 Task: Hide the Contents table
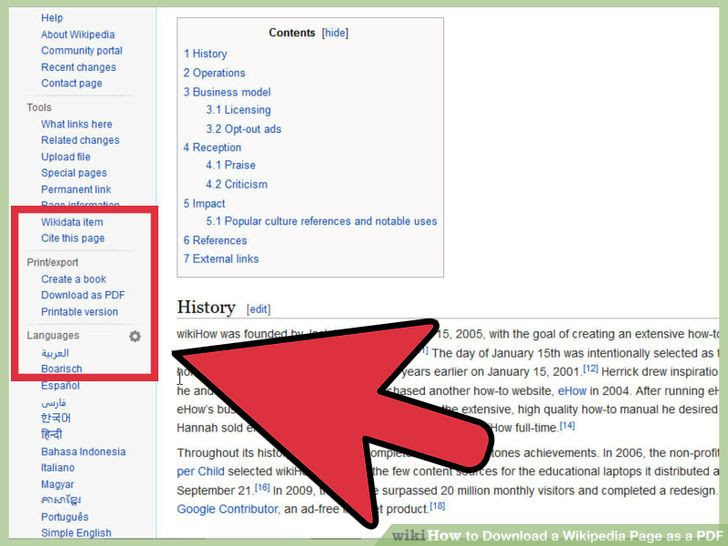coord(335,33)
